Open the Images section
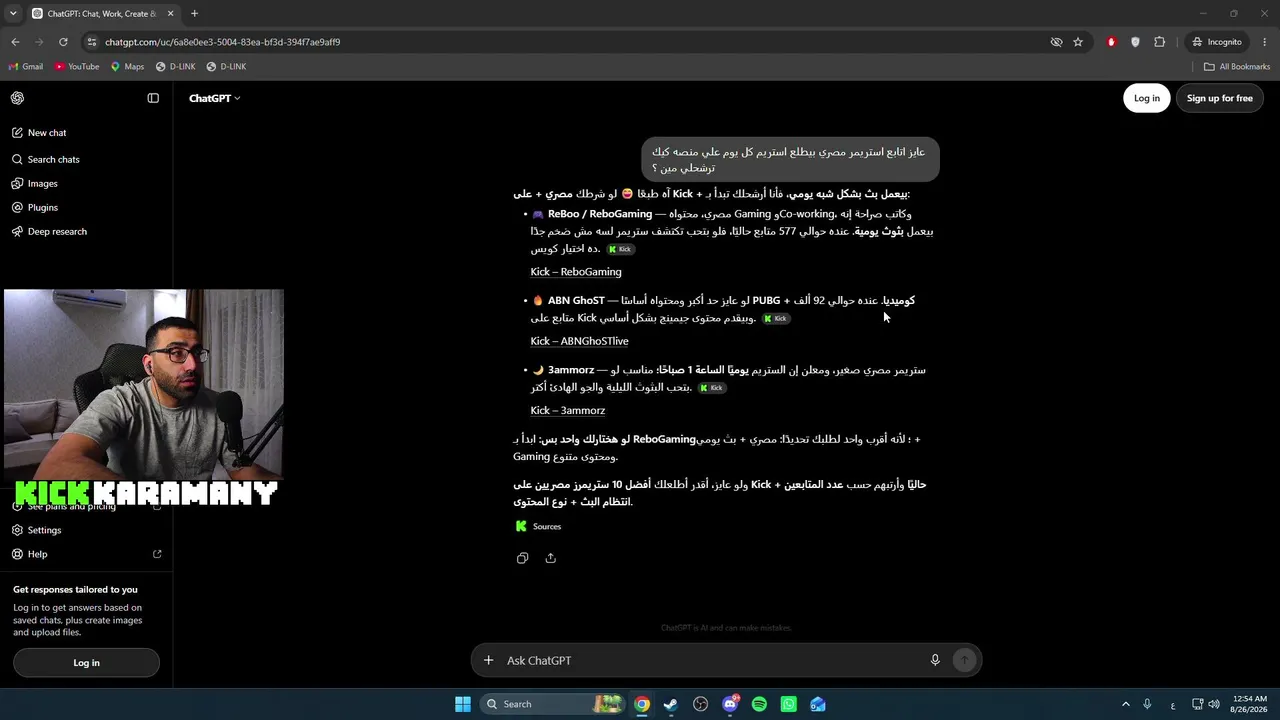 35,184
